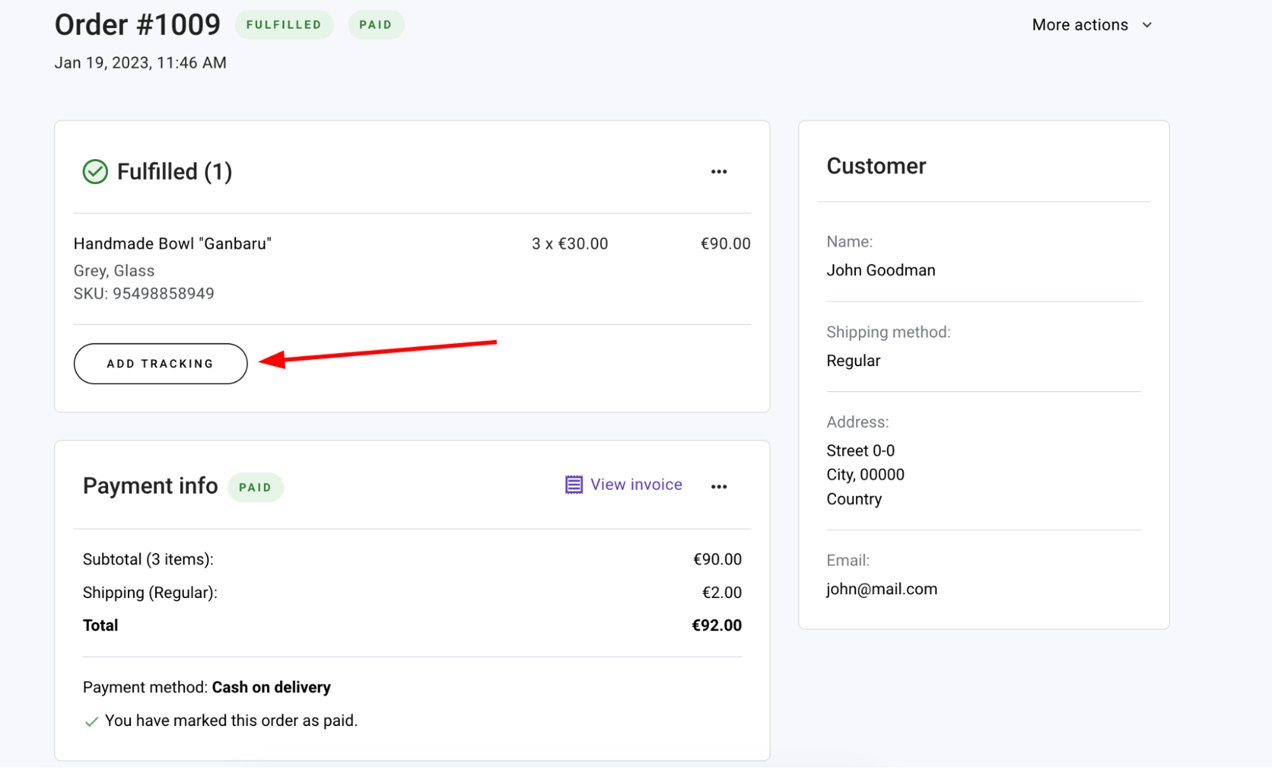Open View invoice
This screenshot has width=1272, height=768.
(x=635, y=484)
